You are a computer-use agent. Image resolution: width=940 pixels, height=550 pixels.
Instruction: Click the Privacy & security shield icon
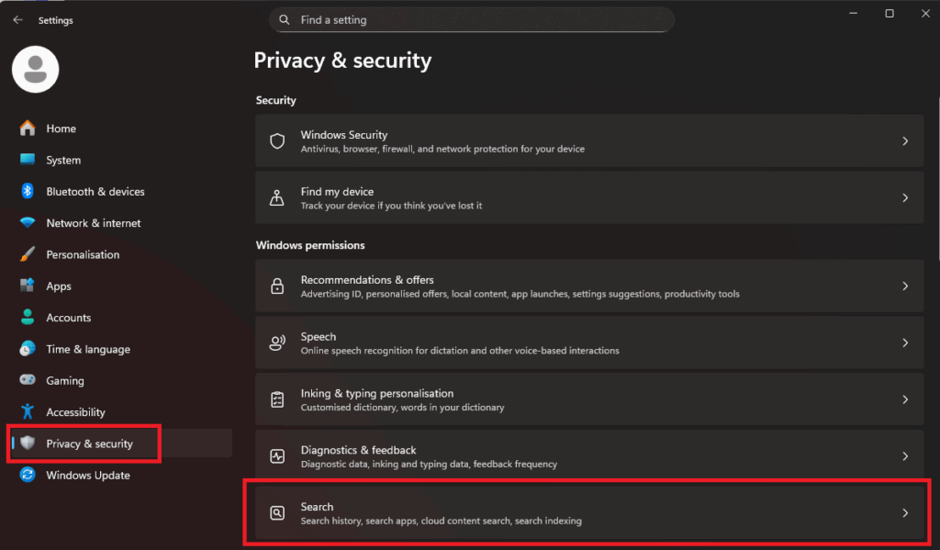[28, 443]
